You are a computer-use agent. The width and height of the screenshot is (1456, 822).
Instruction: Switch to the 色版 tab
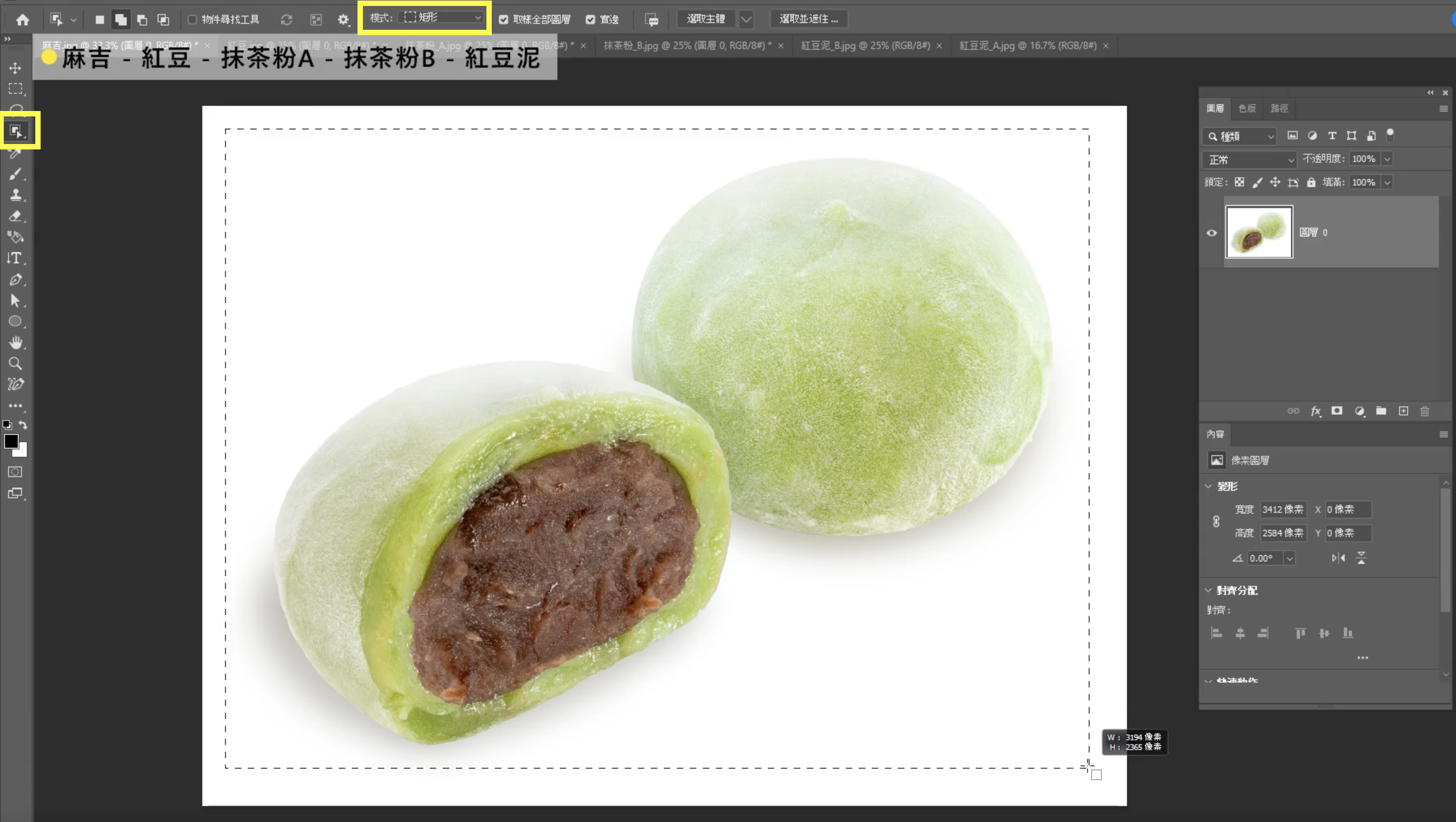pyautogui.click(x=1247, y=108)
